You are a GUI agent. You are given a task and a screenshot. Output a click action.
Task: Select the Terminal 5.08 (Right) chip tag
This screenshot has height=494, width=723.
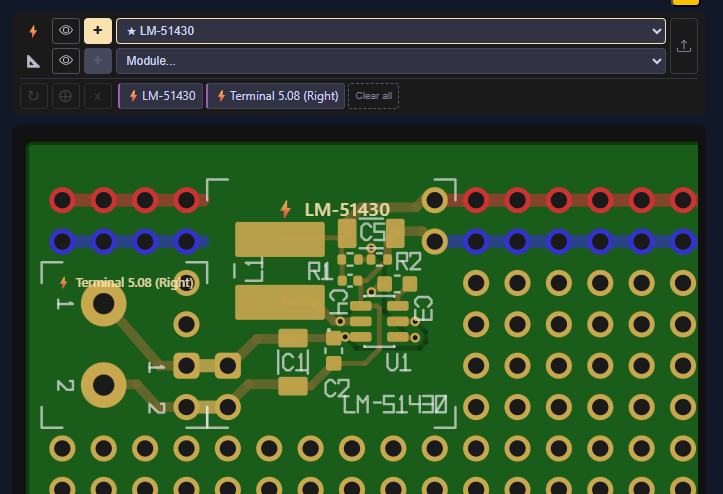pos(276,97)
